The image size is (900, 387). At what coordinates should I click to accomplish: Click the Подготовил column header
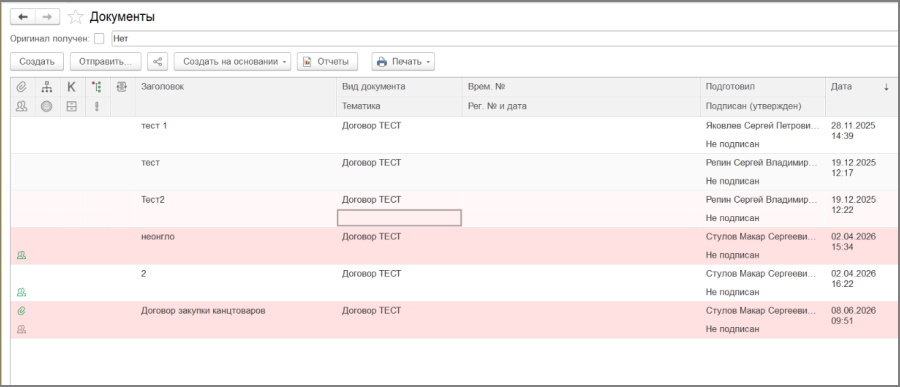pos(730,87)
